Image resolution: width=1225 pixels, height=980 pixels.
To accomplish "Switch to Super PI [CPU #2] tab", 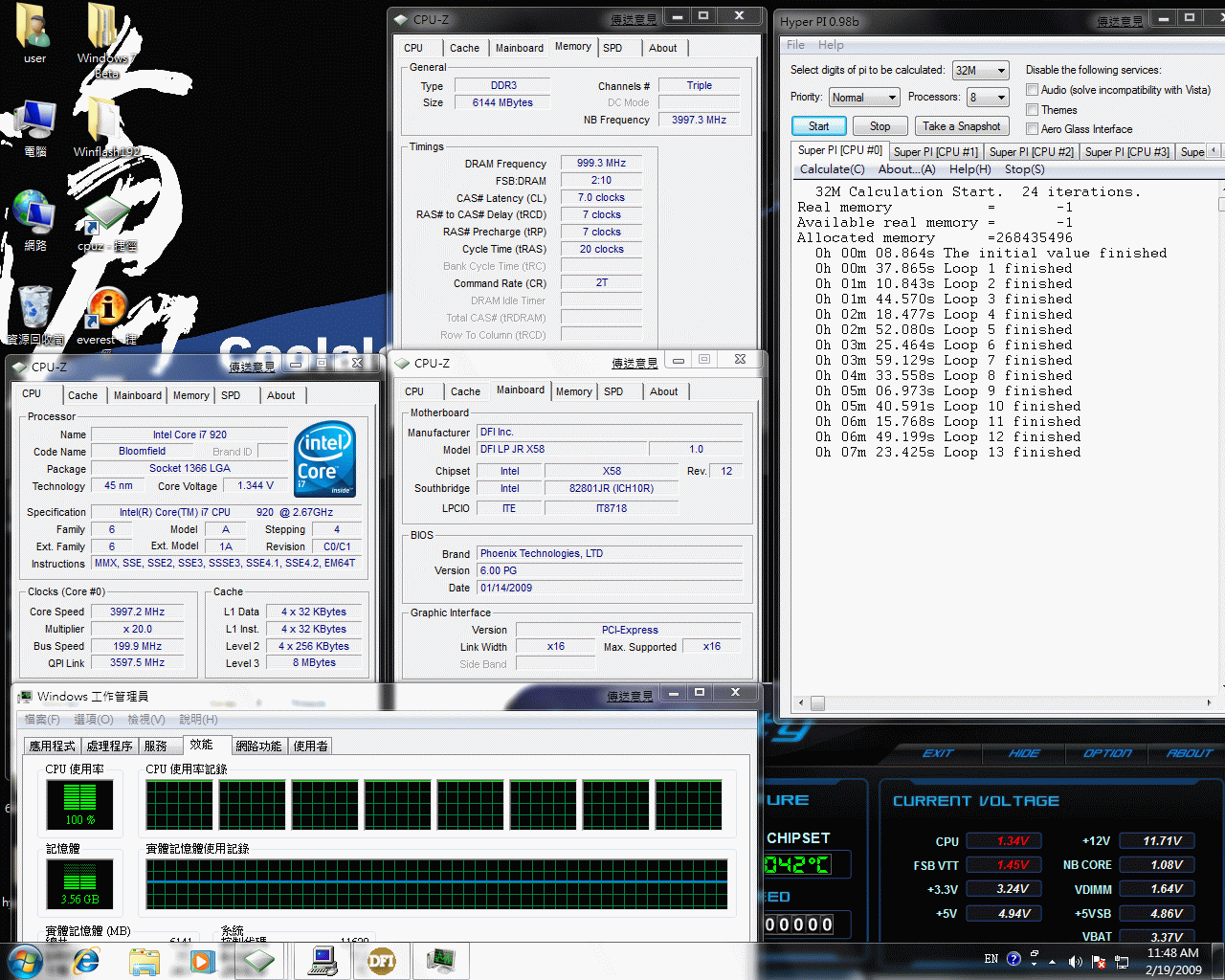I will 1031,151.
